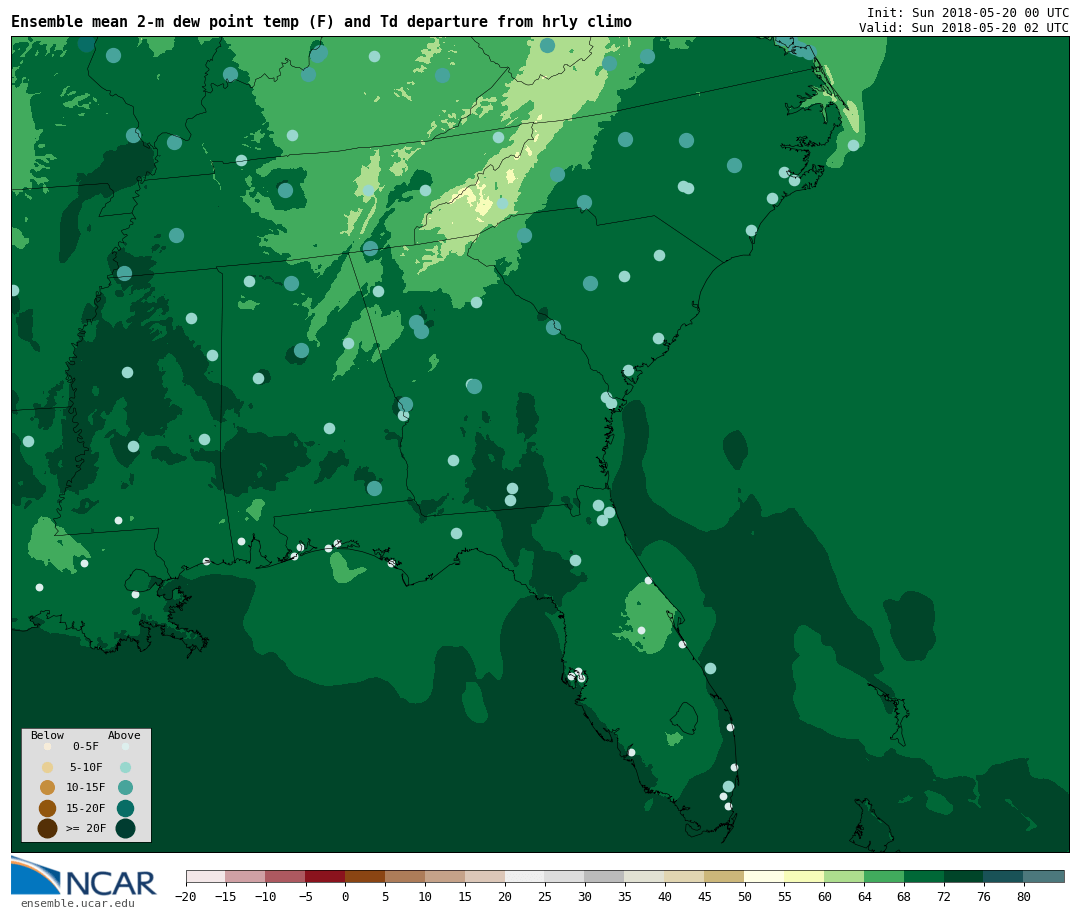Click the colorbar tick label 50
Viewport: 1080px width, 915px height.
pyautogui.click(x=744, y=896)
